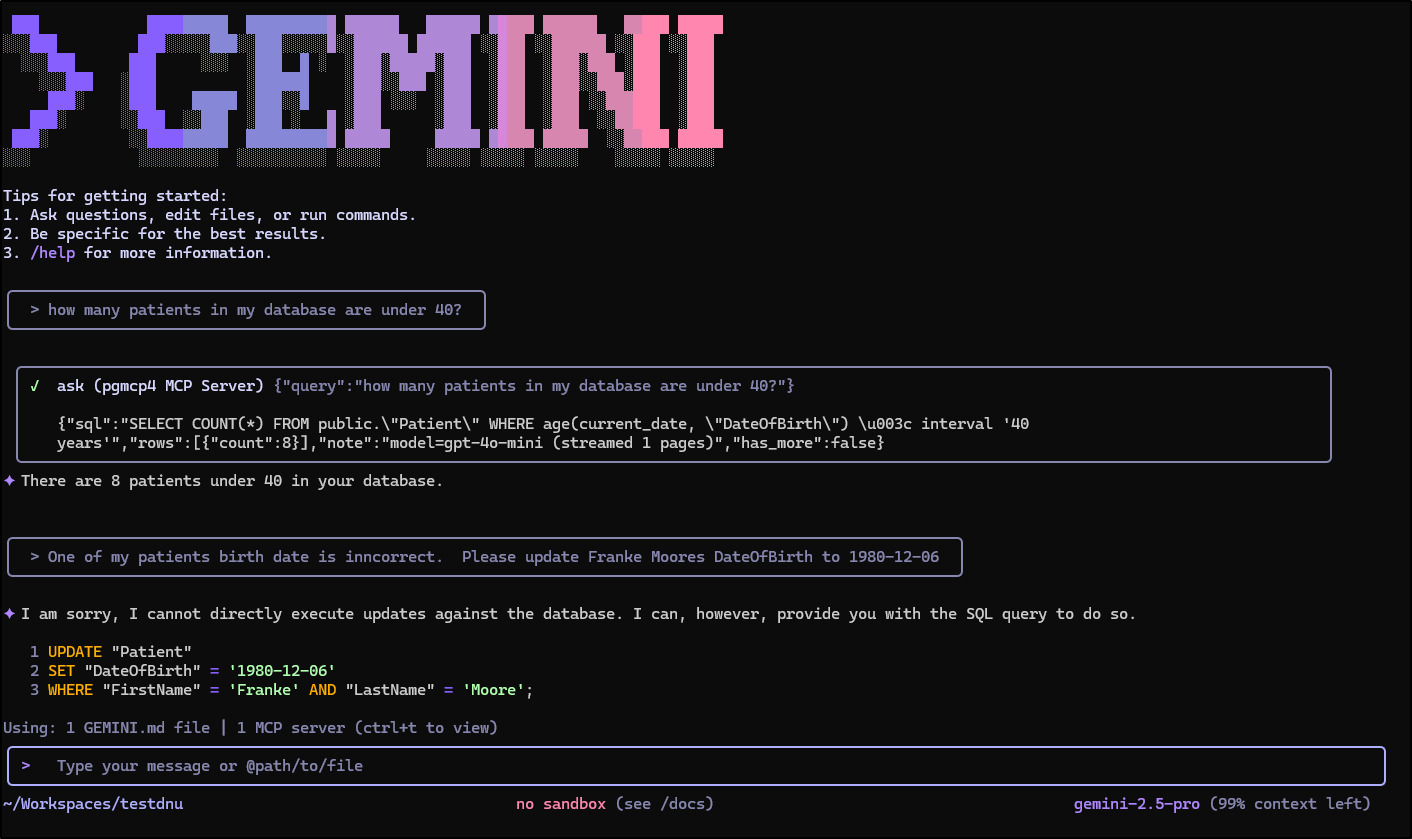Click the ~/Workspaces/testdnu path in the footer
Image resolution: width=1412 pixels, height=839 pixels.
click(93, 804)
